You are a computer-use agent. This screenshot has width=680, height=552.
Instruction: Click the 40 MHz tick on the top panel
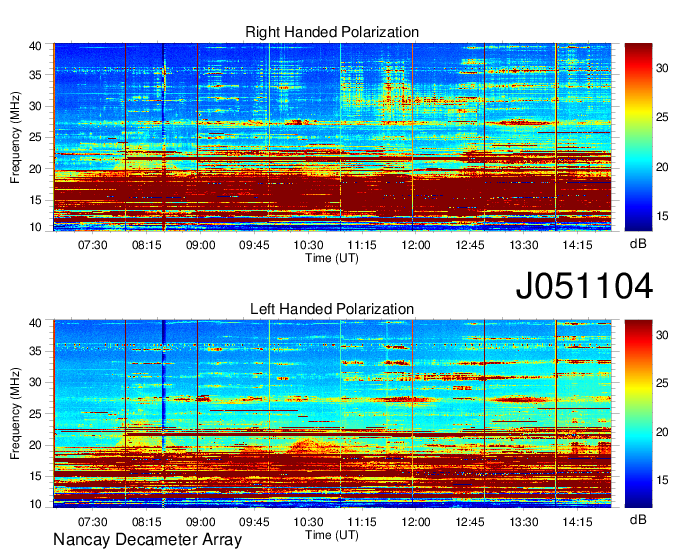point(35,46)
